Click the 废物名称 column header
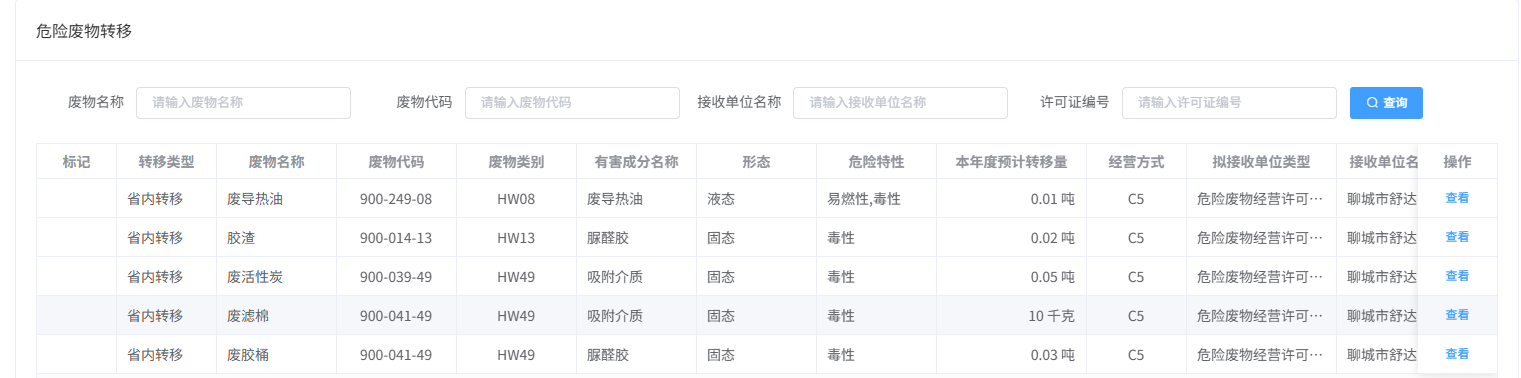The height and width of the screenshot is (378, 1521). pos(276,162)
